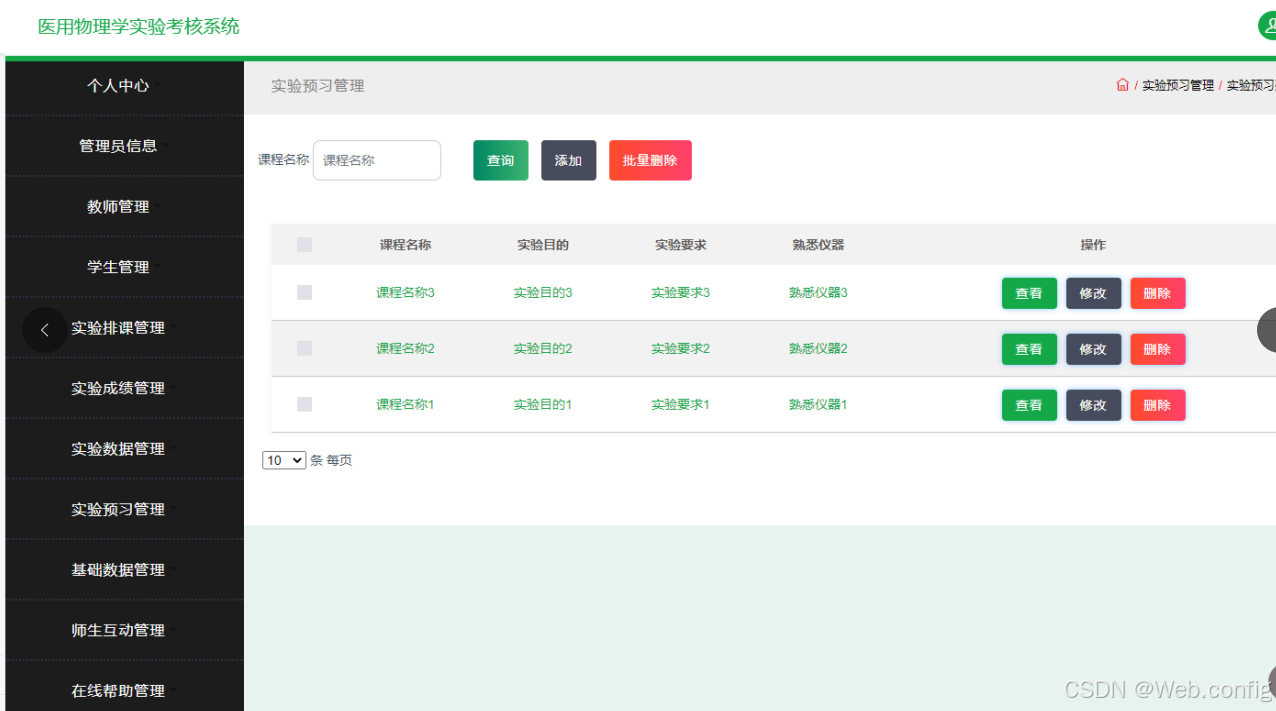This screenshot has width=1276, height=711.
Task: Expand 实验排课管理 sidebar menu
Action: 124,328
